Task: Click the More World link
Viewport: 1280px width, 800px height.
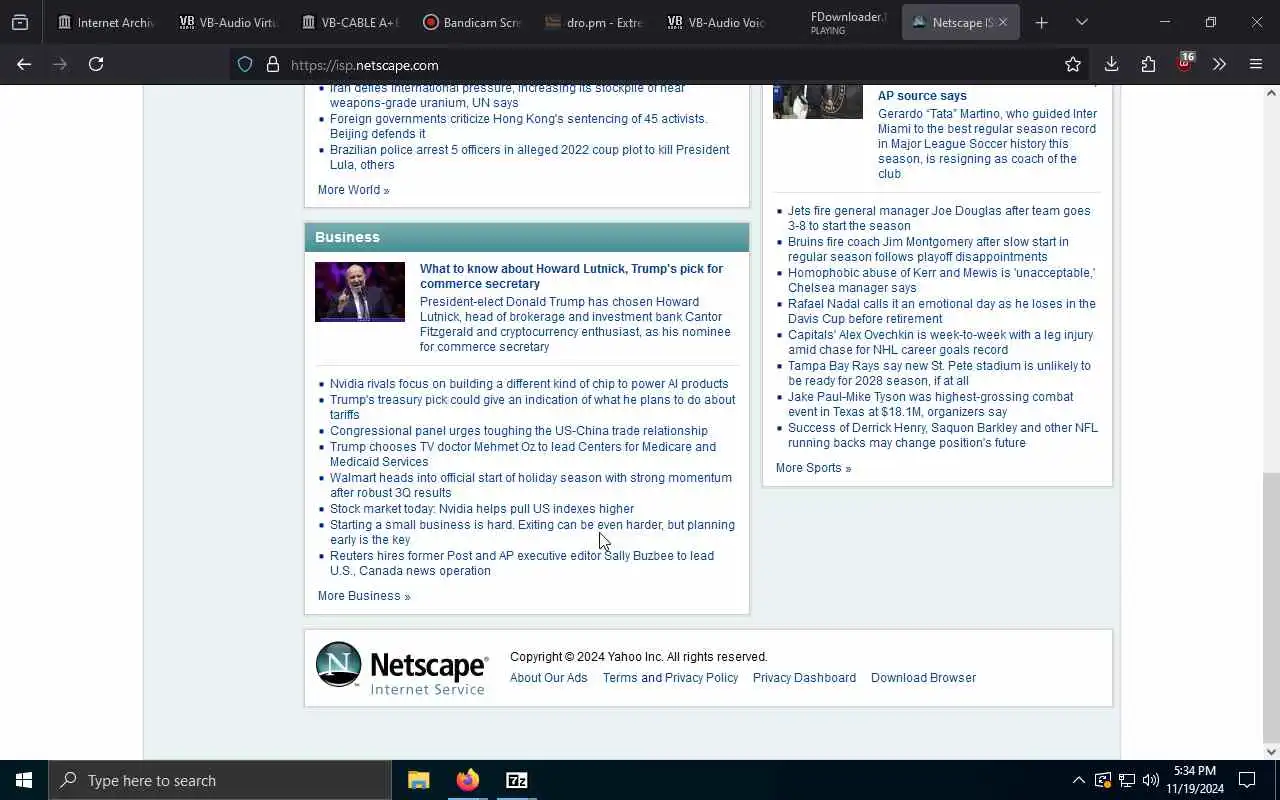Action: (354, 190)
